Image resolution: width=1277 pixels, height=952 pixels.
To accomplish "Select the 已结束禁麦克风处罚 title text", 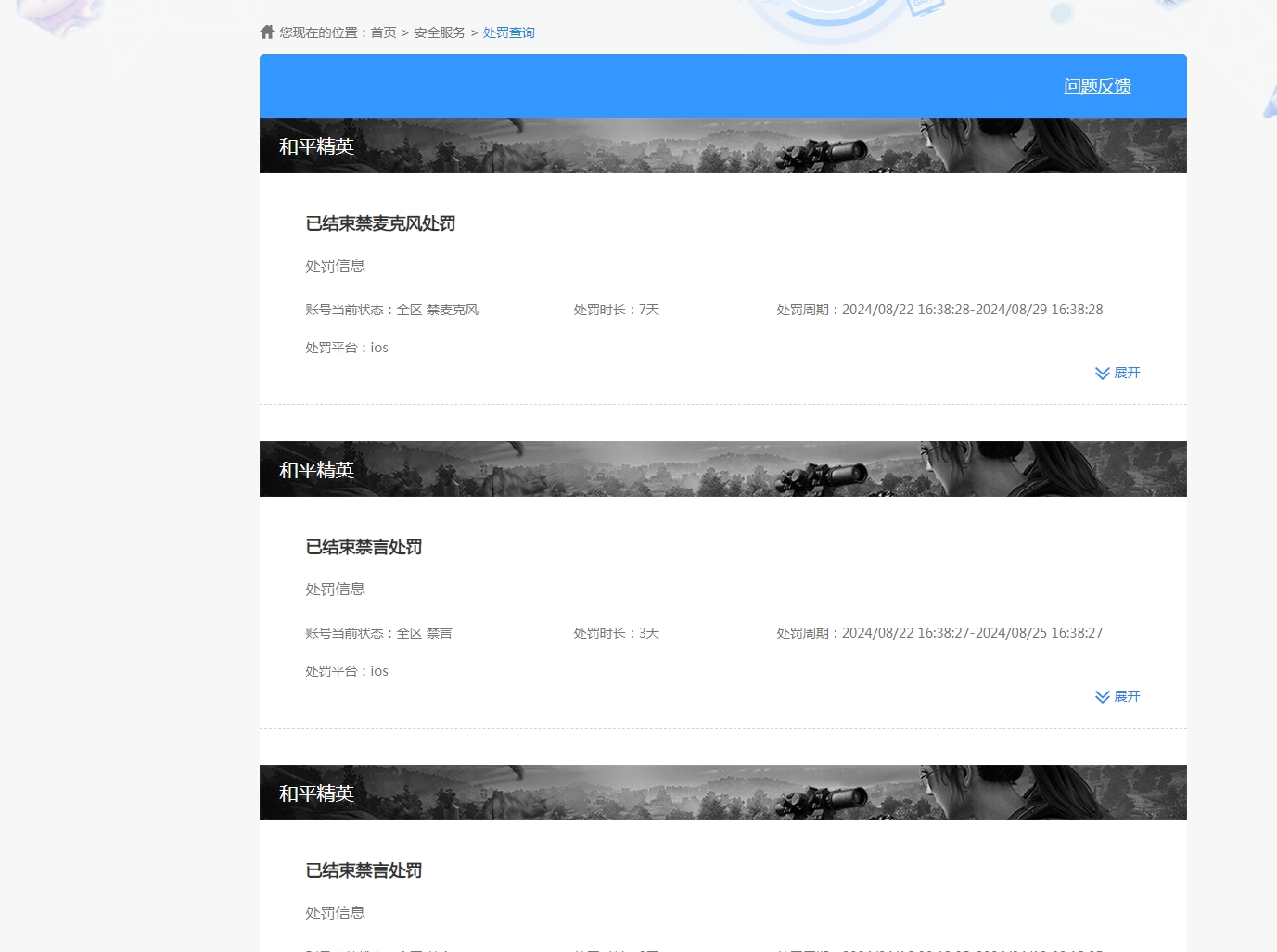I will 380,223.
